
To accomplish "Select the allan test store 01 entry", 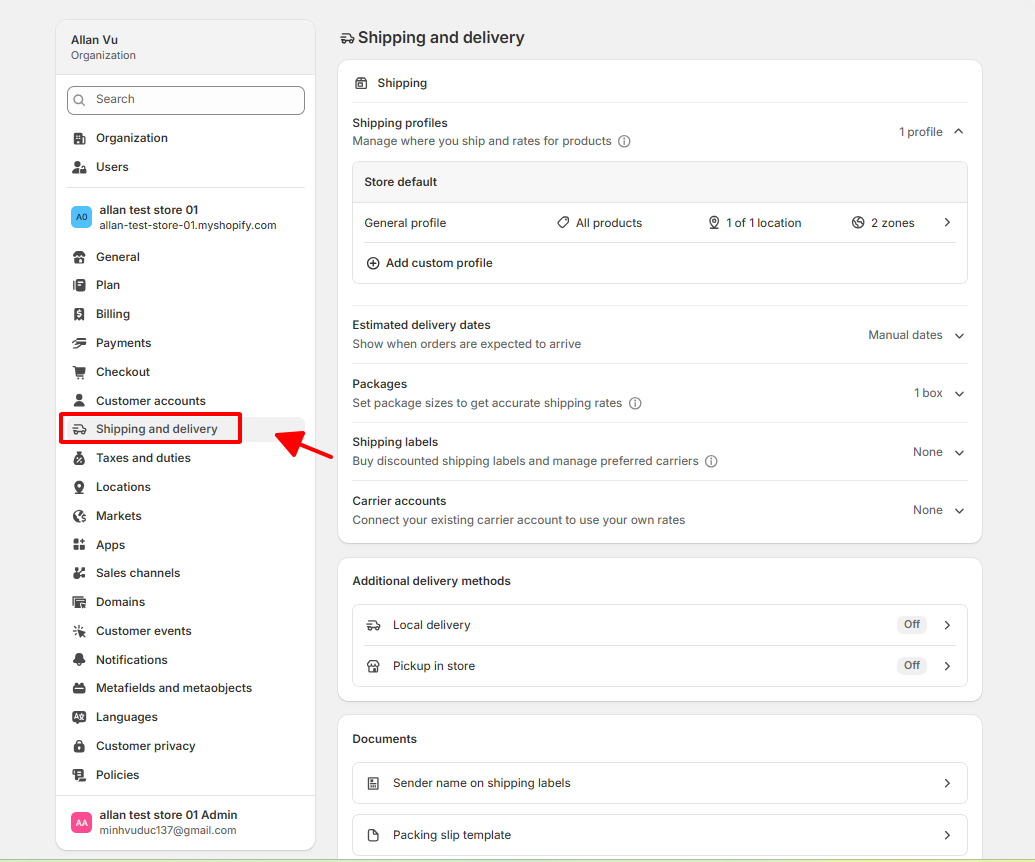I will (185, 217).
